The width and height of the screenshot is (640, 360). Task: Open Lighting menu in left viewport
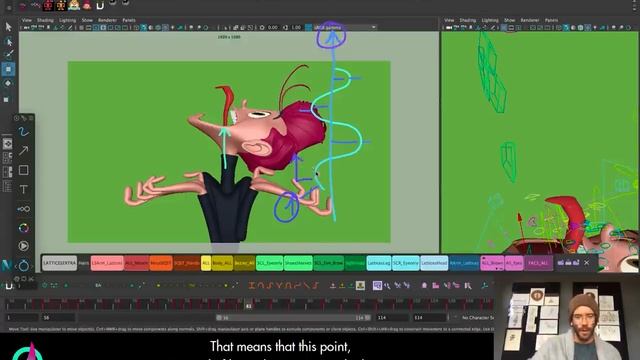tap(67, 20)
